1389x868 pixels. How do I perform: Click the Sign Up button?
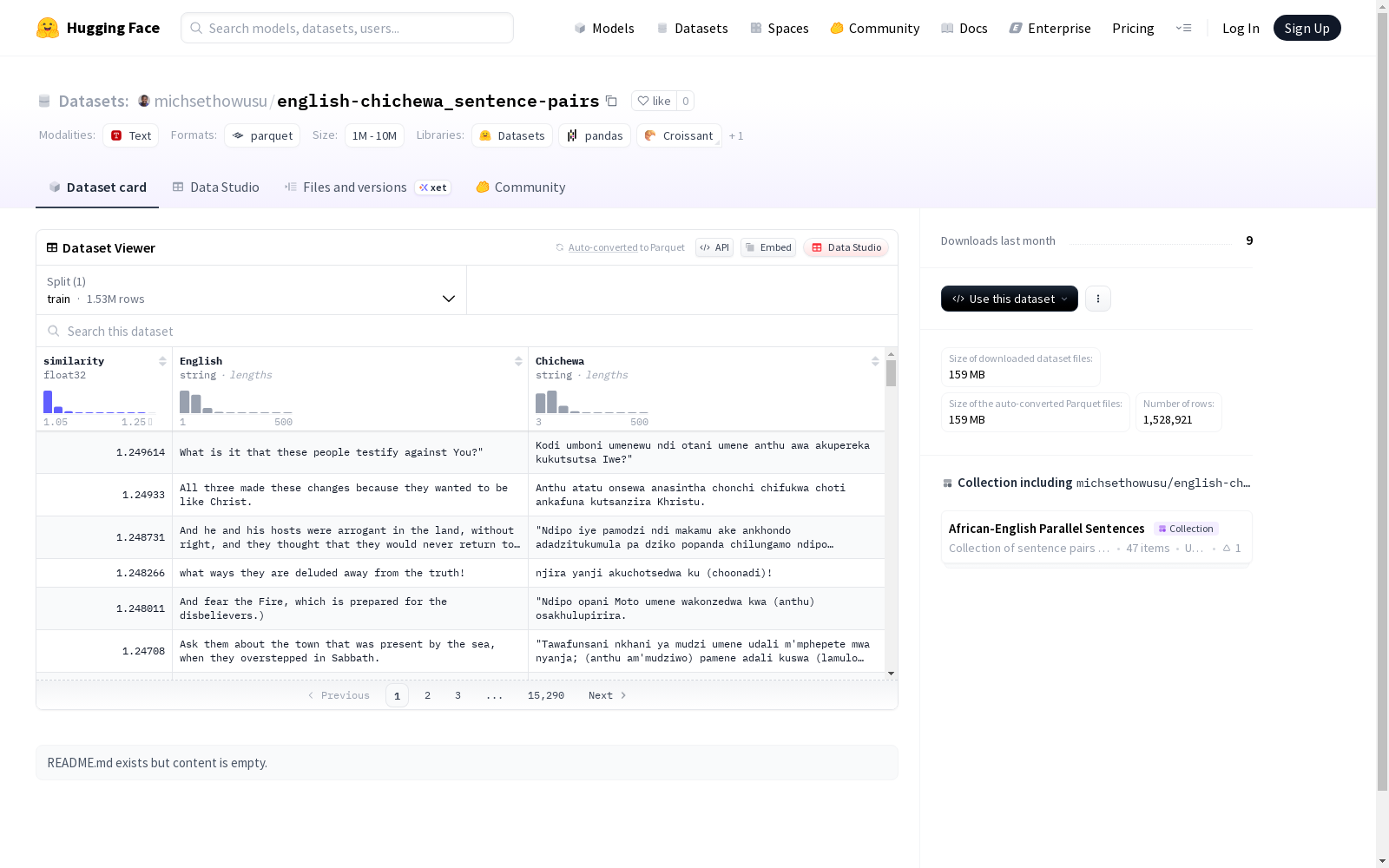1307,28
